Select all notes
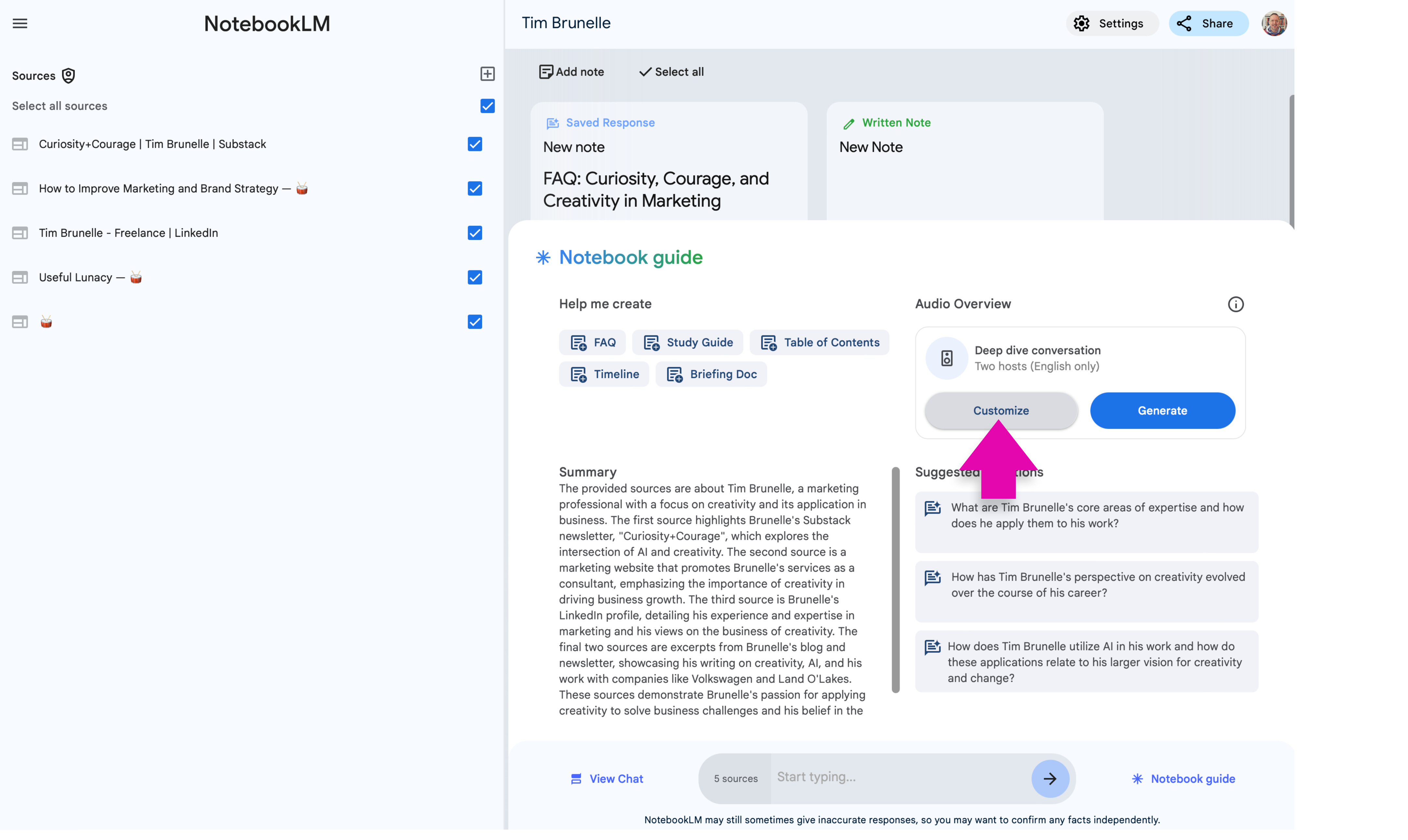Screen dimensions: 1408x840 [671, 72]
